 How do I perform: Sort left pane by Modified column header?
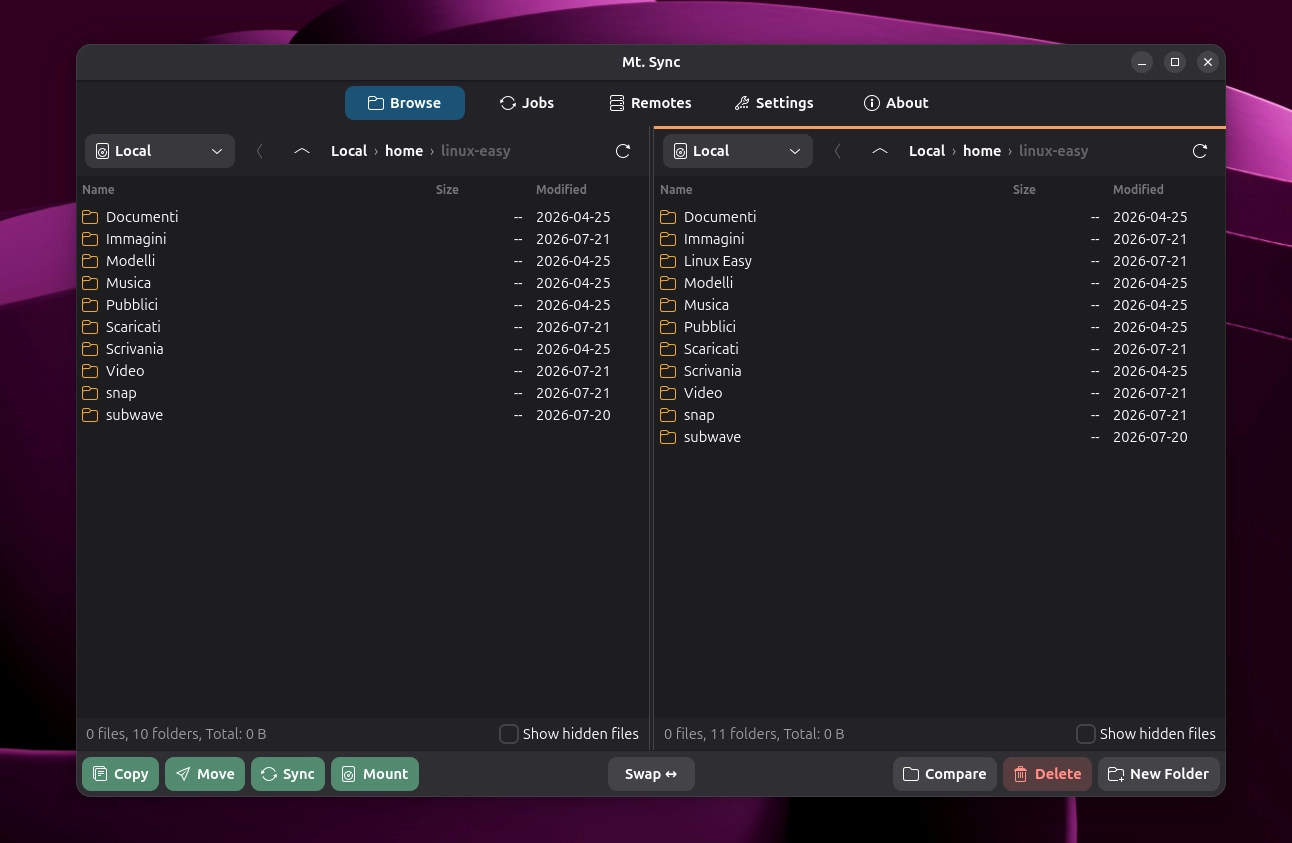(x=561, y=189)
